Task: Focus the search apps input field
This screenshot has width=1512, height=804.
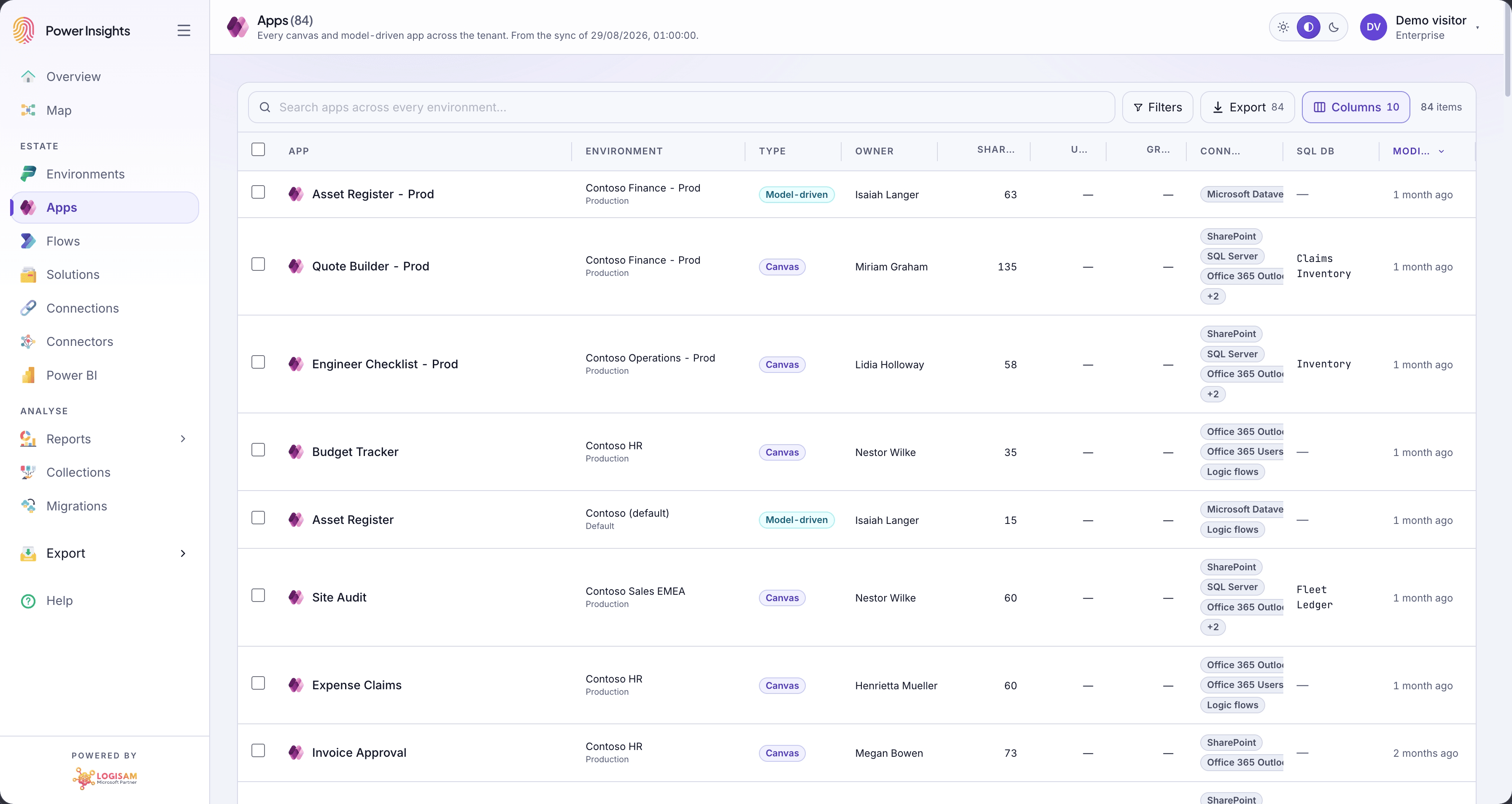Action: 681,108
